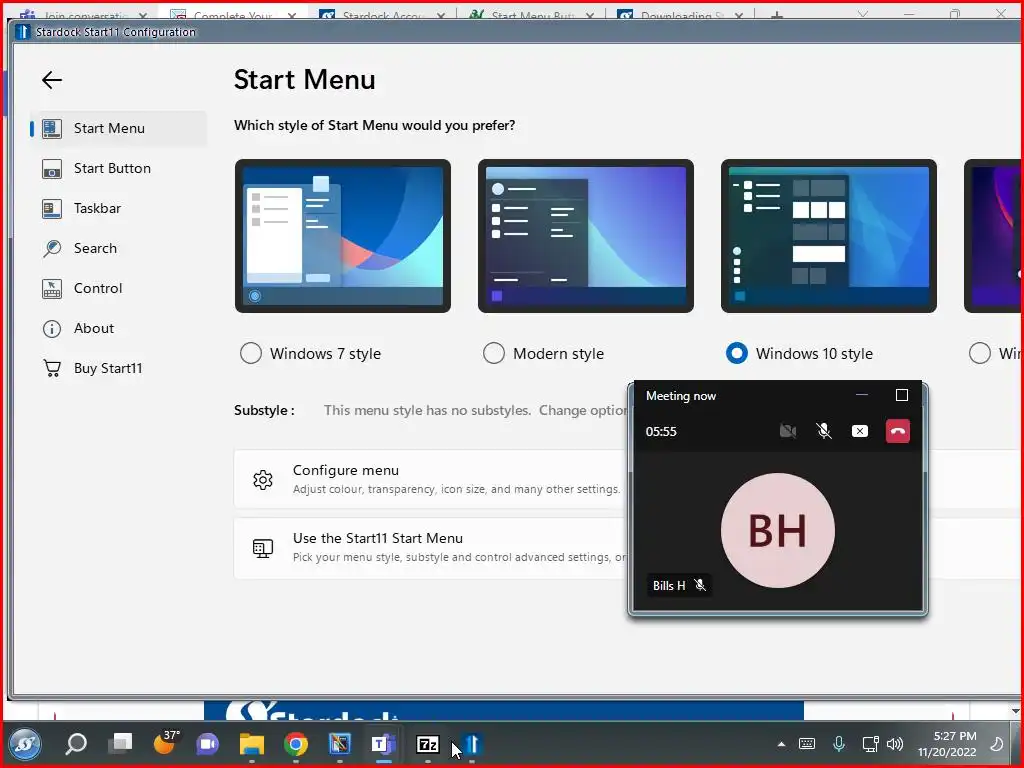Click the Modern style preview thumbnail

point(586,236)
